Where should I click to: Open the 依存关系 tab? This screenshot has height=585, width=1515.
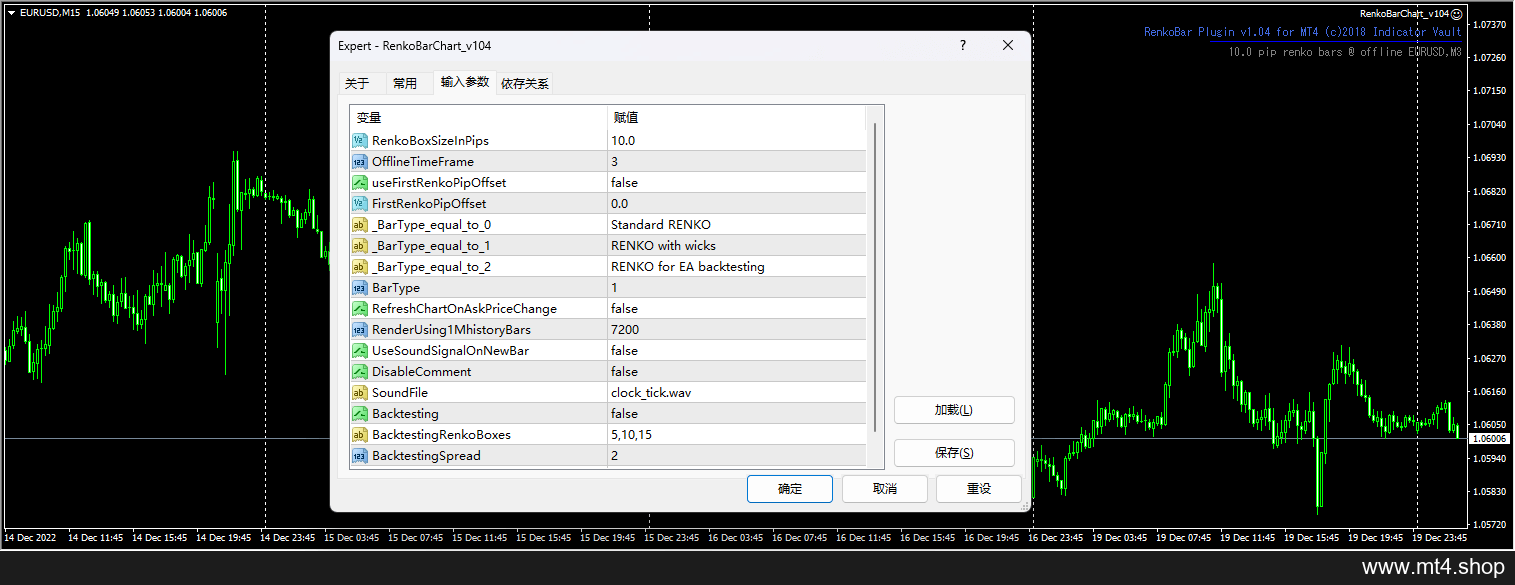click(525, 84)
